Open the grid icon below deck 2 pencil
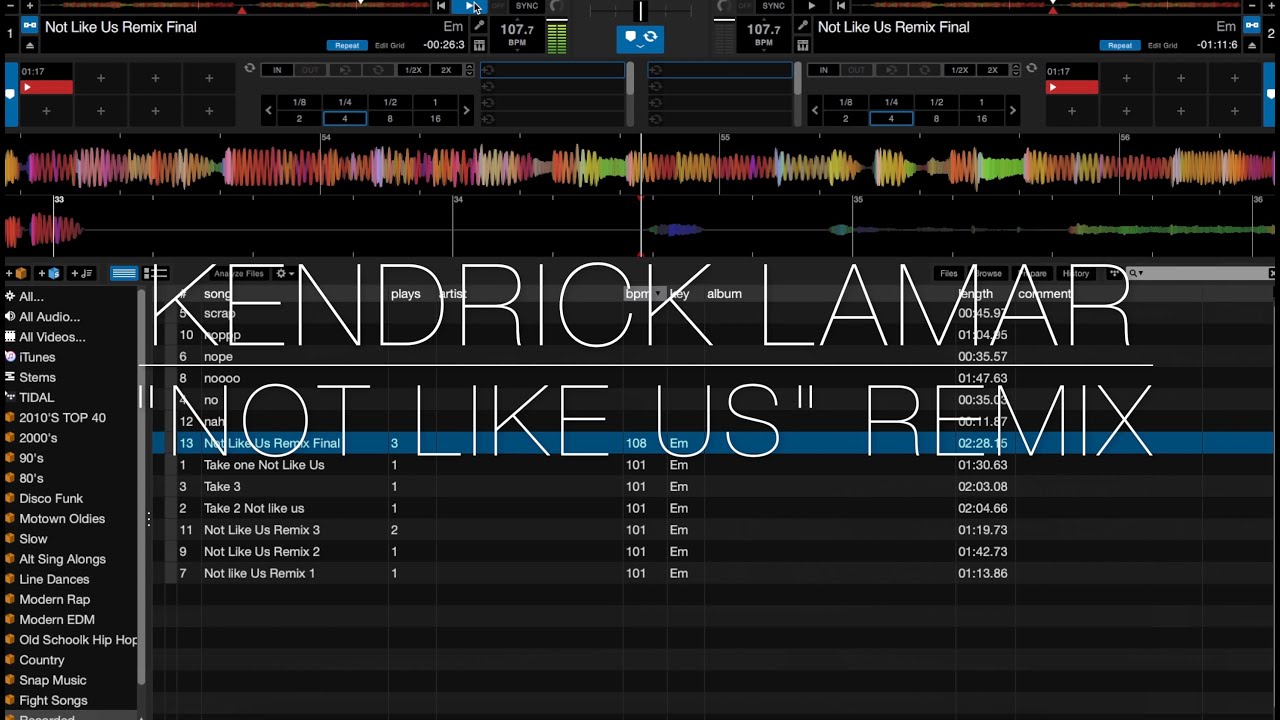 [x=802, y=45]
